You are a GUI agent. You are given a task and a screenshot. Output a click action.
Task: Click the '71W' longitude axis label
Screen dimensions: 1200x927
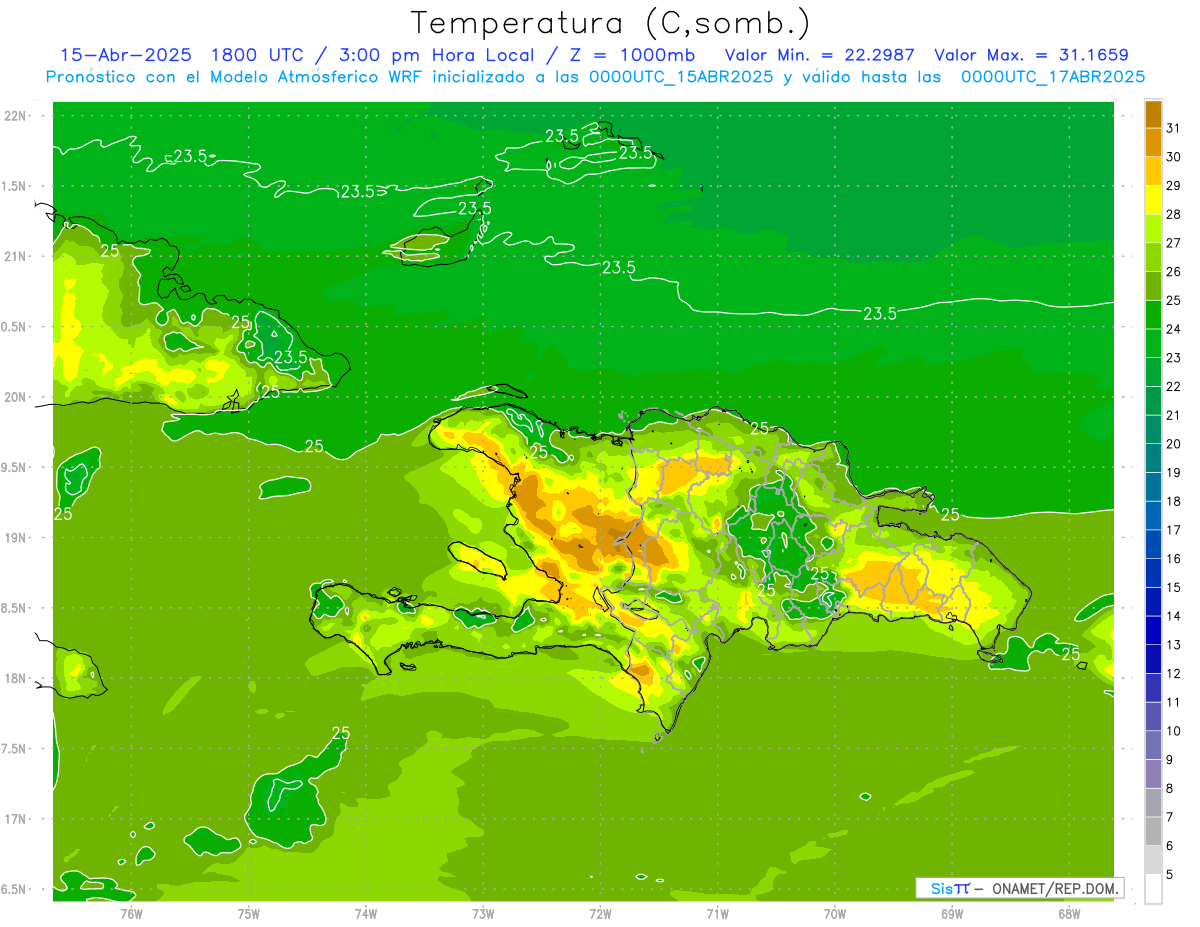pyautogui.click(x=717, y=914)
